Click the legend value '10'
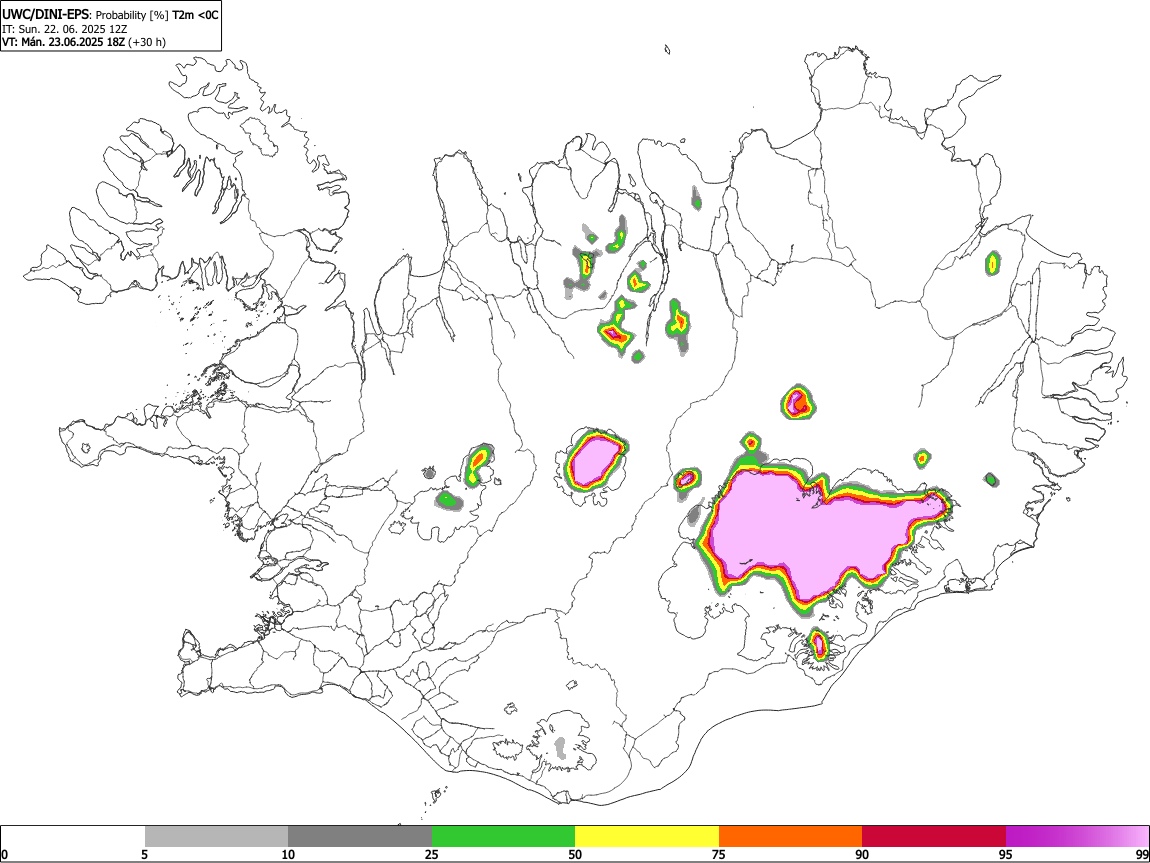The height and width of the screenshot is (863, 1150). click(x=288, y=855)
